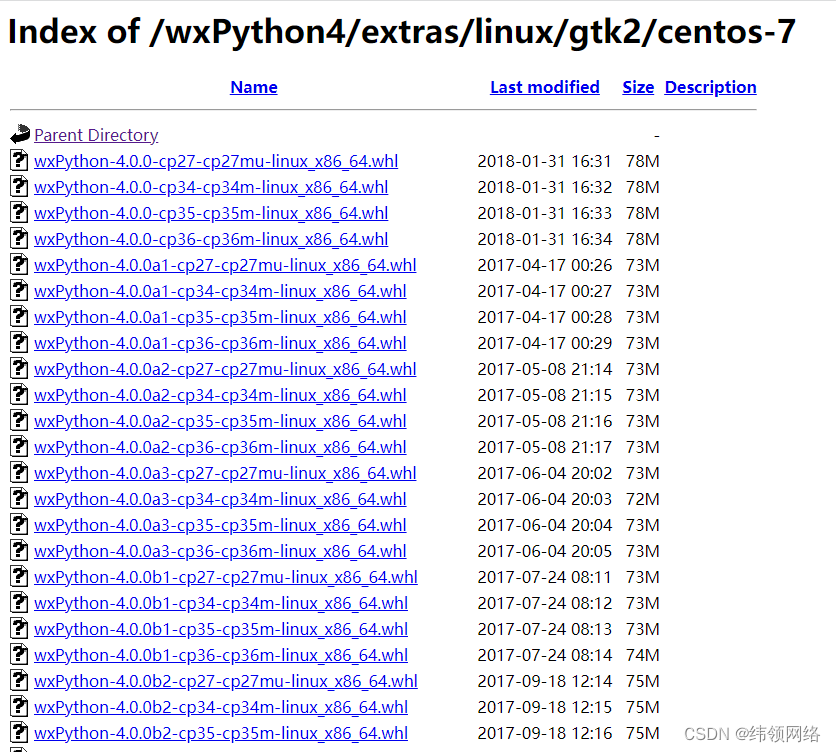This screenshot has width=836, height=752.
Task: Click wxPython-4.0.0b2-cp35-cp35m-linux_x86_64.whl link
Action: (221, 733)
